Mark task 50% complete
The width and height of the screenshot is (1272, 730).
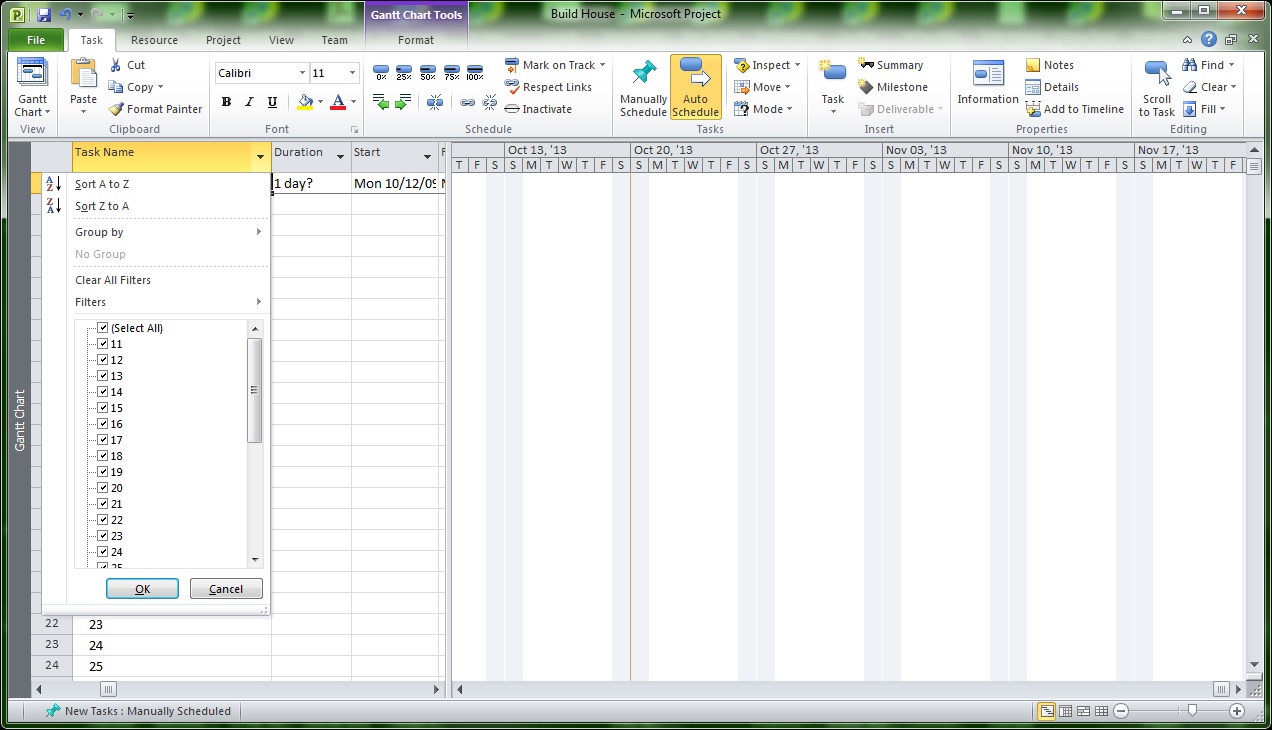click(x=428, y=73)
